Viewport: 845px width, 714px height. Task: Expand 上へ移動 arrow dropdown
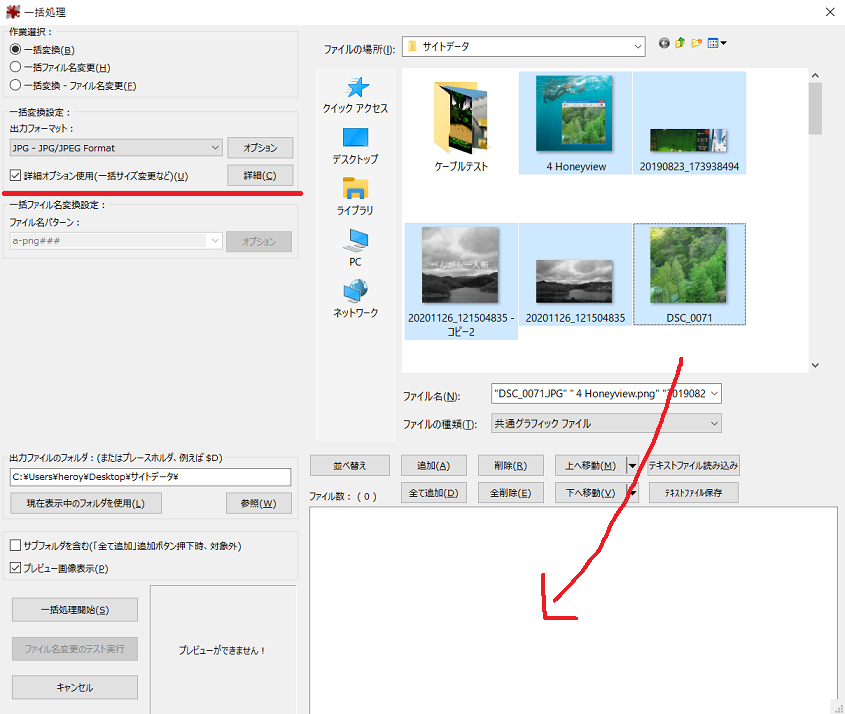632,466
